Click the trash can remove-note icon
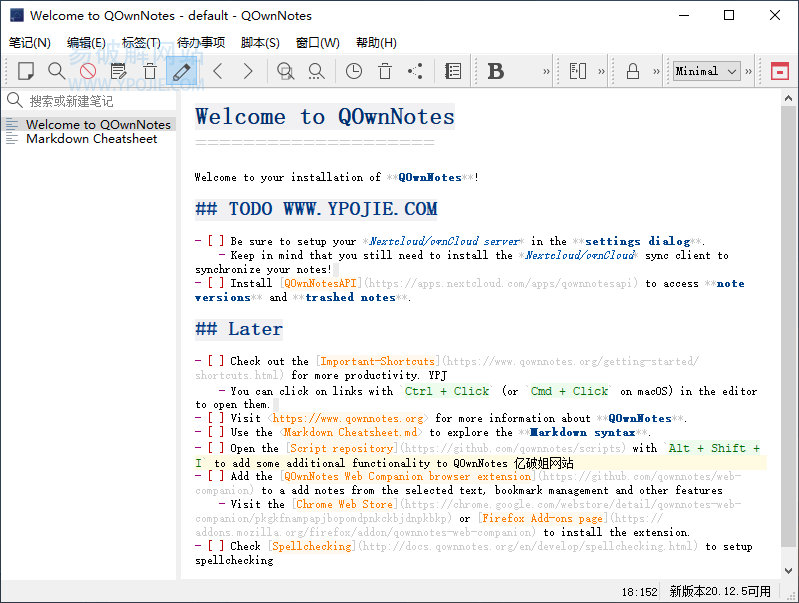Viewport: 799px width, 603px height. click(x=150, y=71)
